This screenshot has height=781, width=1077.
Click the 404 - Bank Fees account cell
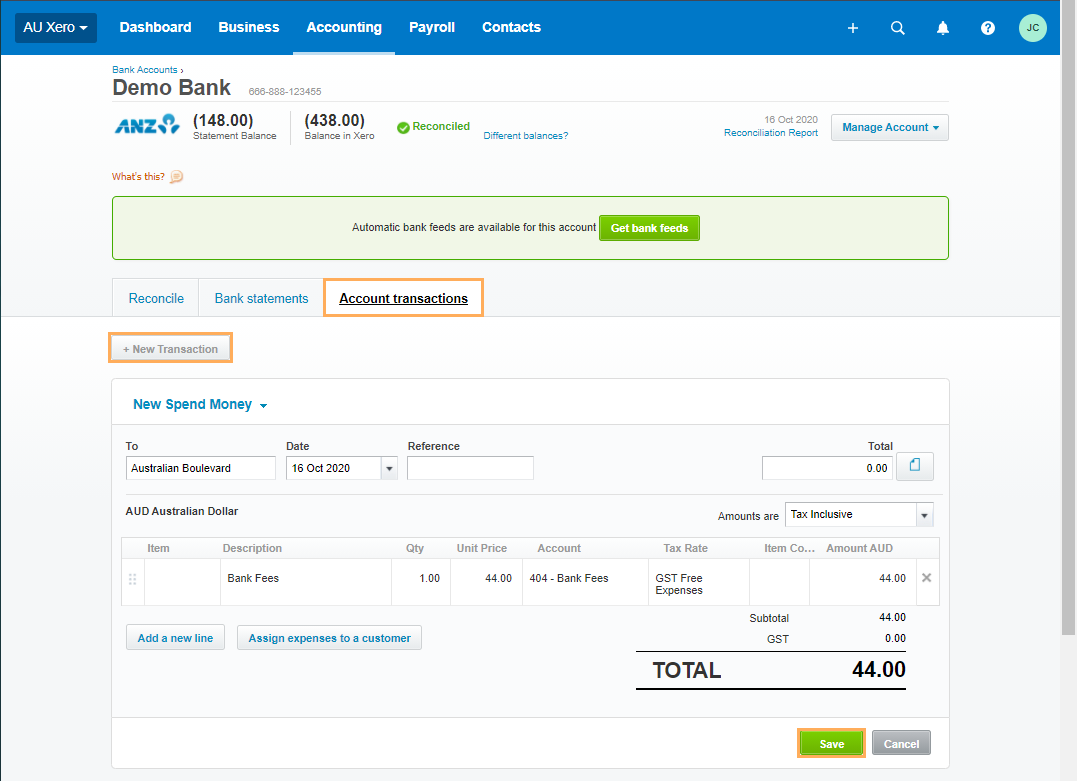(585, 582)
